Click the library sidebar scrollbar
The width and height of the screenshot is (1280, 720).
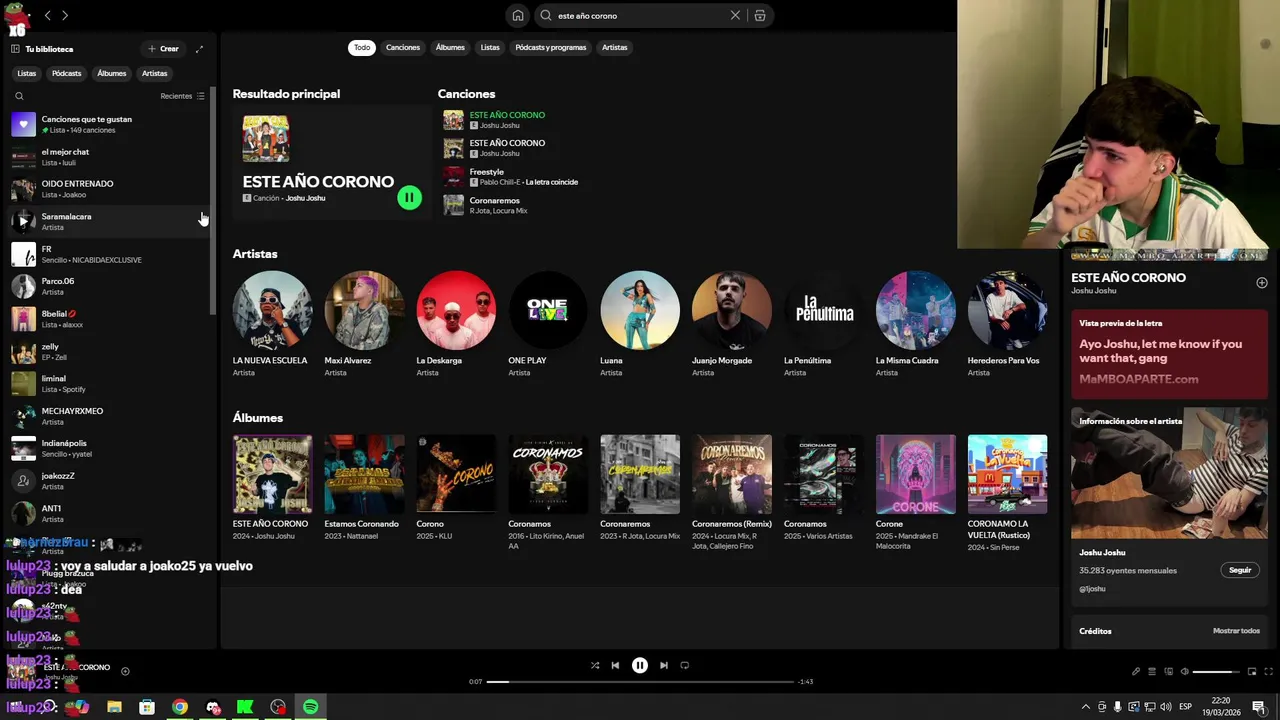point(212,200)
